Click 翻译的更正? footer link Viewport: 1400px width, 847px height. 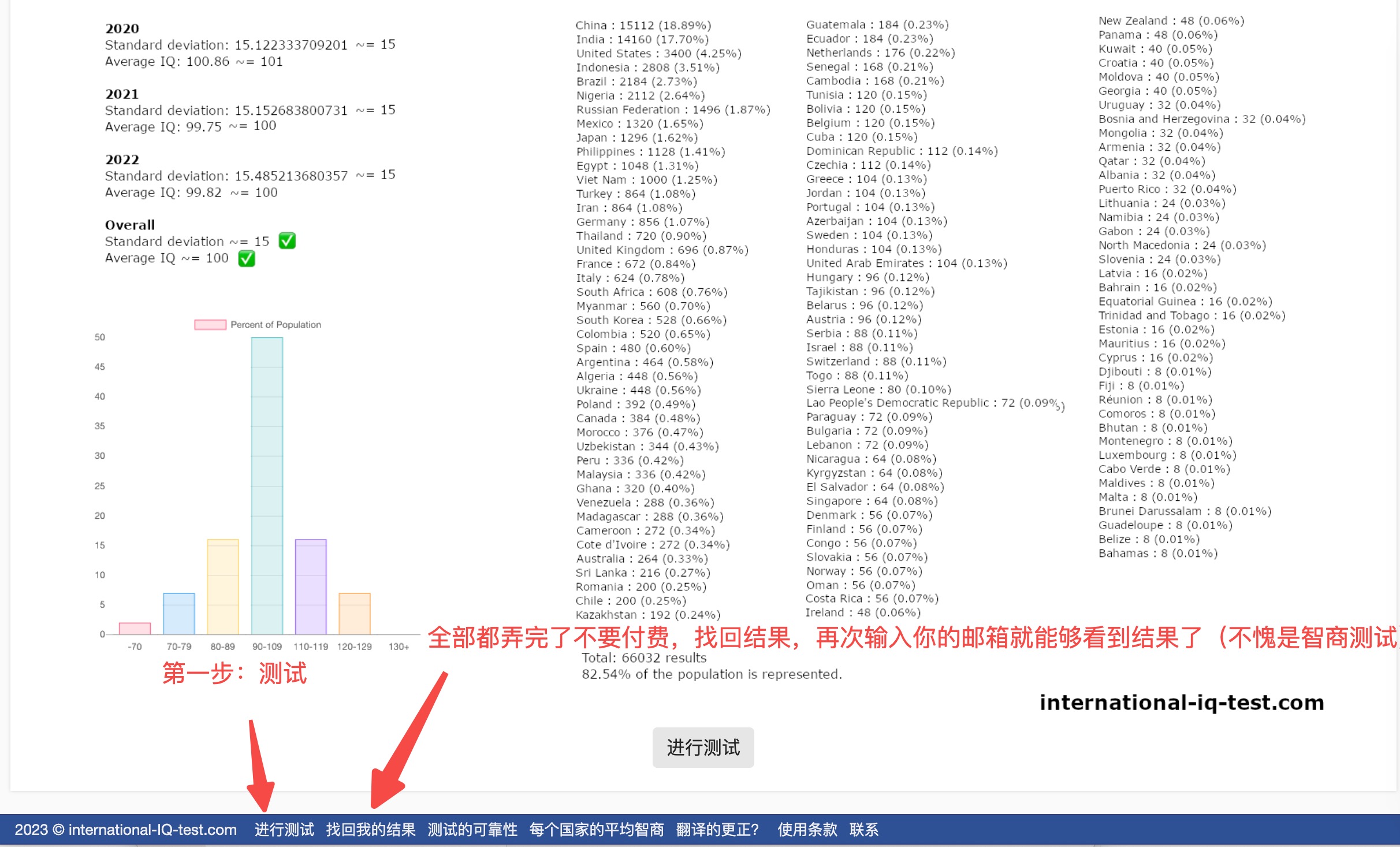pyautogui.click(x=717, y=830)
